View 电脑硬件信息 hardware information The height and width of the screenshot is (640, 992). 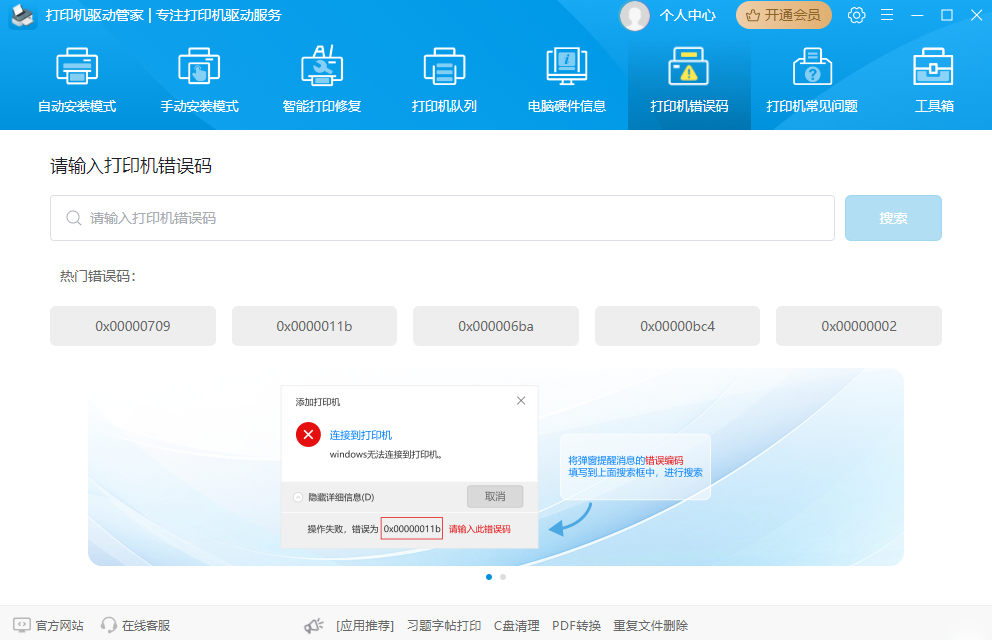pyautogui.click(x=566, y=80)
